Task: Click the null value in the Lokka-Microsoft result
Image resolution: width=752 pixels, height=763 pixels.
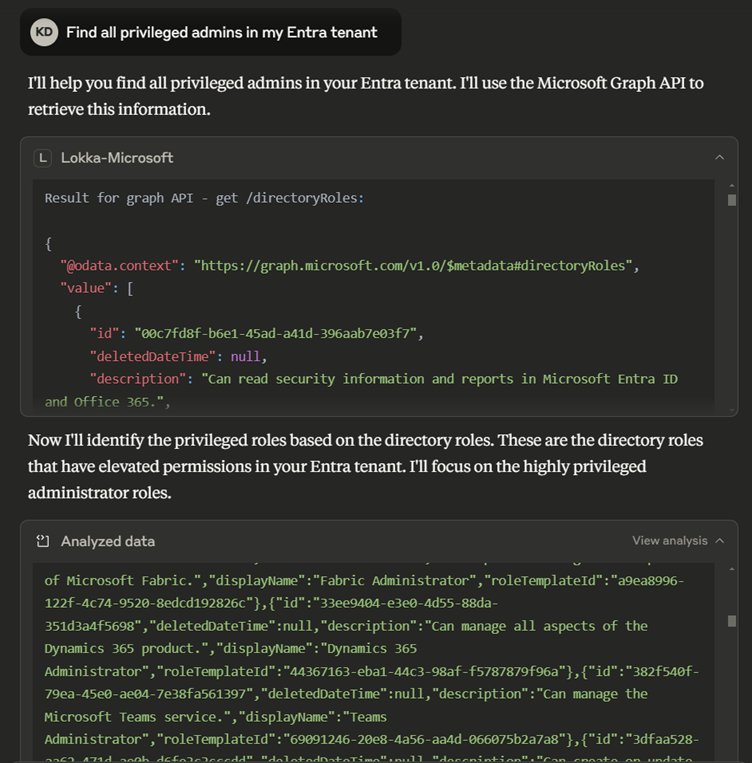Action: pyautogui.click(x=245, y=356)
